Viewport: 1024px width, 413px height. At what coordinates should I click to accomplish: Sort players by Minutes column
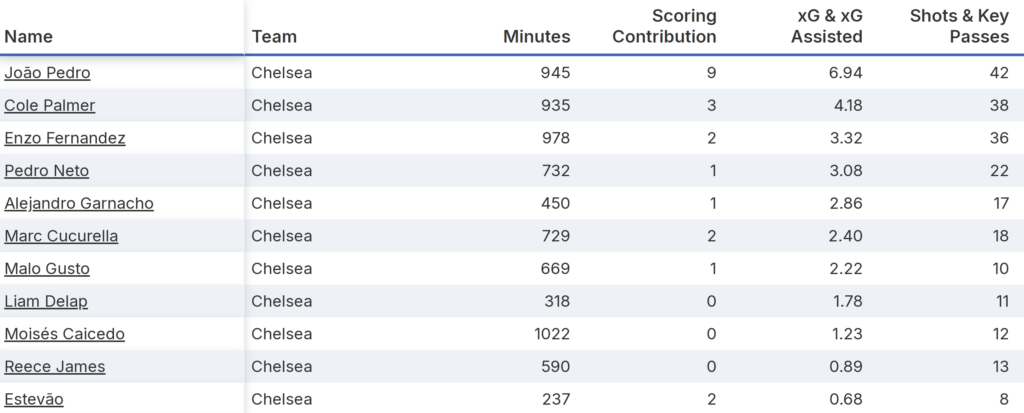537,37
